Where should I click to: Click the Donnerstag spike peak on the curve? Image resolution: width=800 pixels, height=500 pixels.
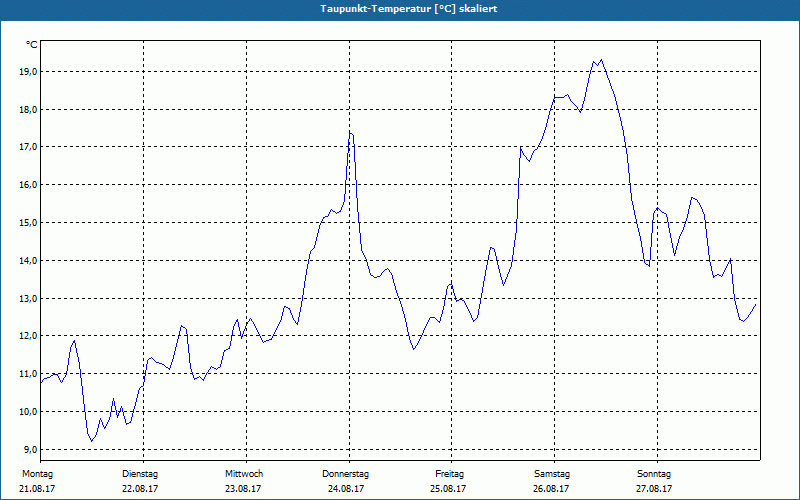350,133
